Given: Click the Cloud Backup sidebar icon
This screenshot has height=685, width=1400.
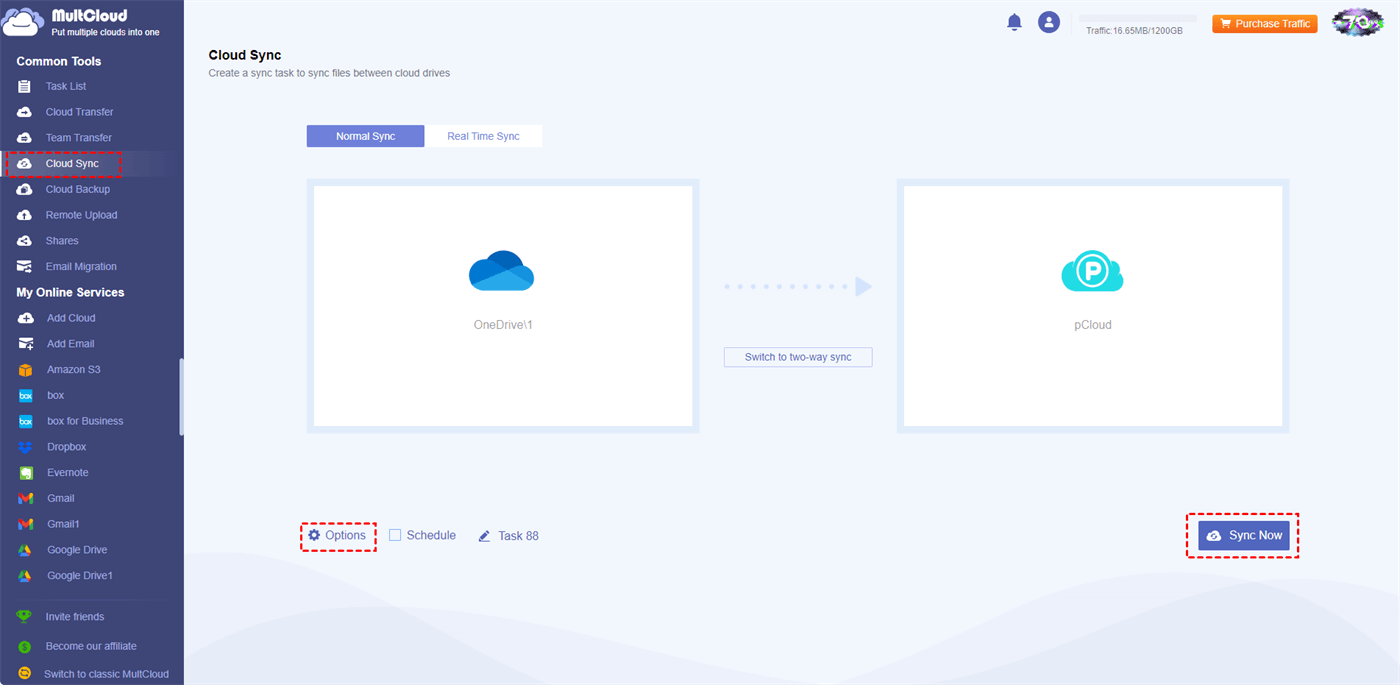Looking at the screenshot, I should tap(25, 189).
